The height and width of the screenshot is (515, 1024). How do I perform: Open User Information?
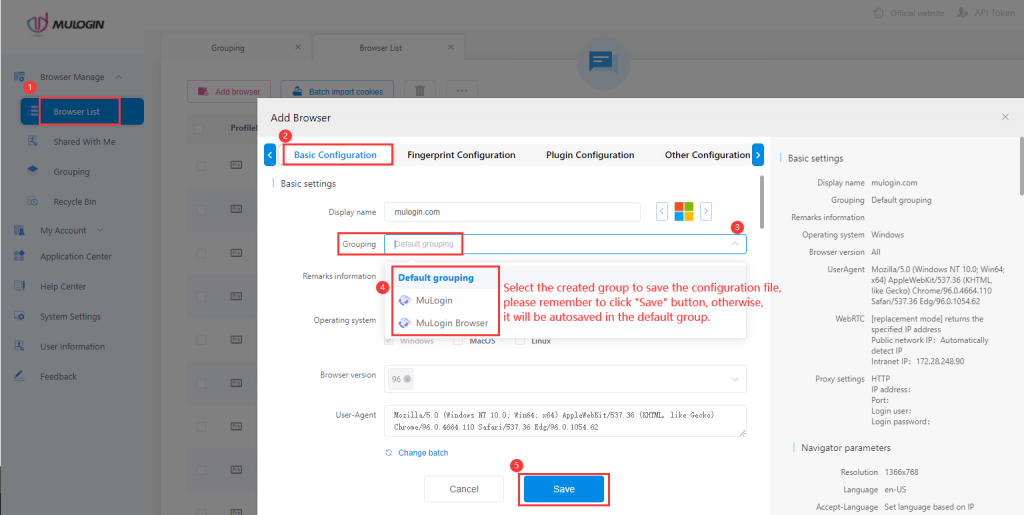click(x=72, y=347)
